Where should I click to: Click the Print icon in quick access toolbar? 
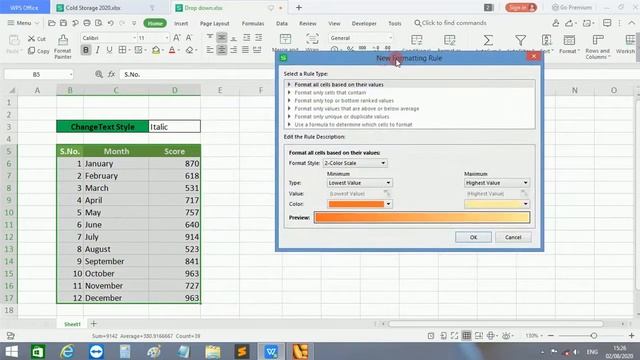pyautogui.click(x=87, y=23)
